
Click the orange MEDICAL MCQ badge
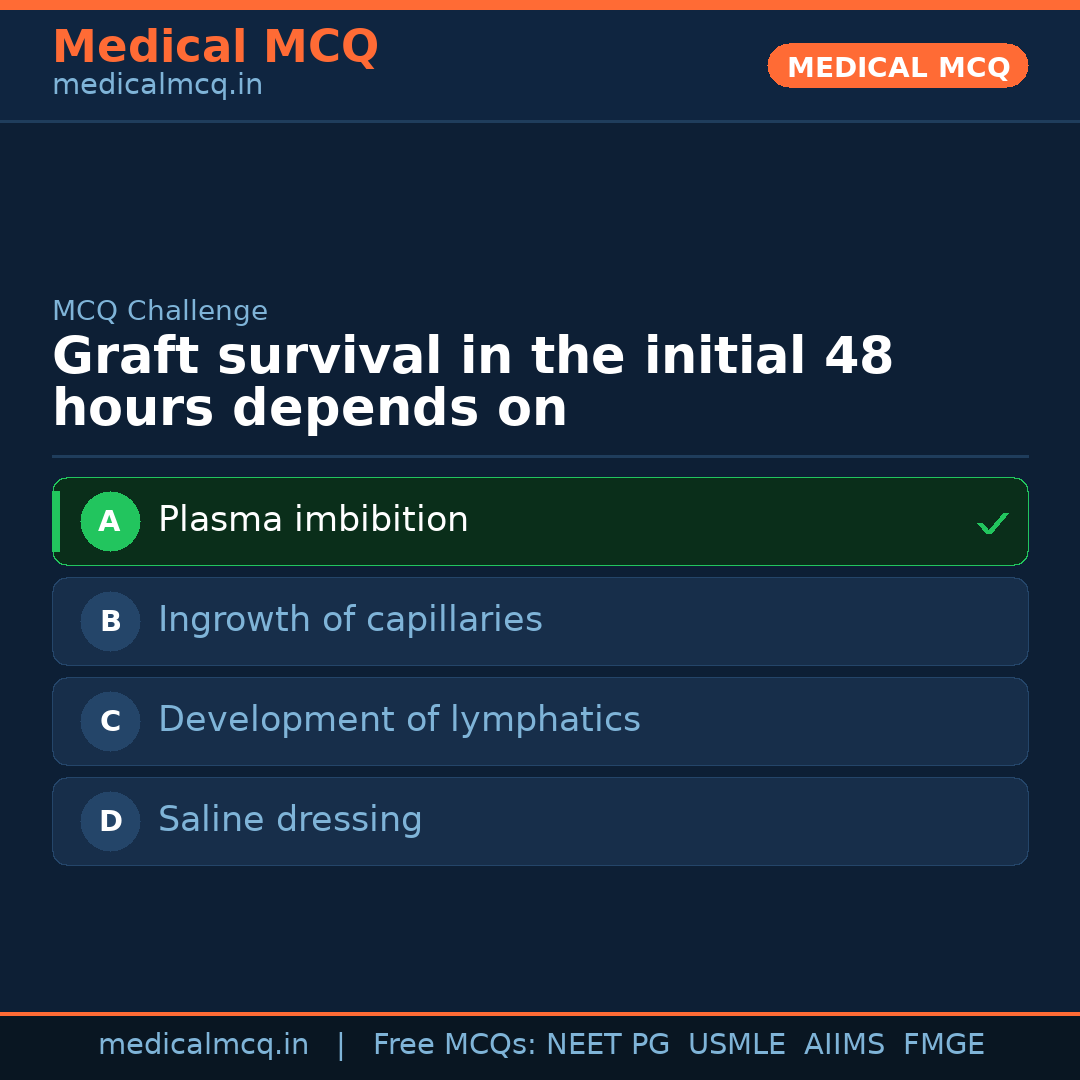897,66
